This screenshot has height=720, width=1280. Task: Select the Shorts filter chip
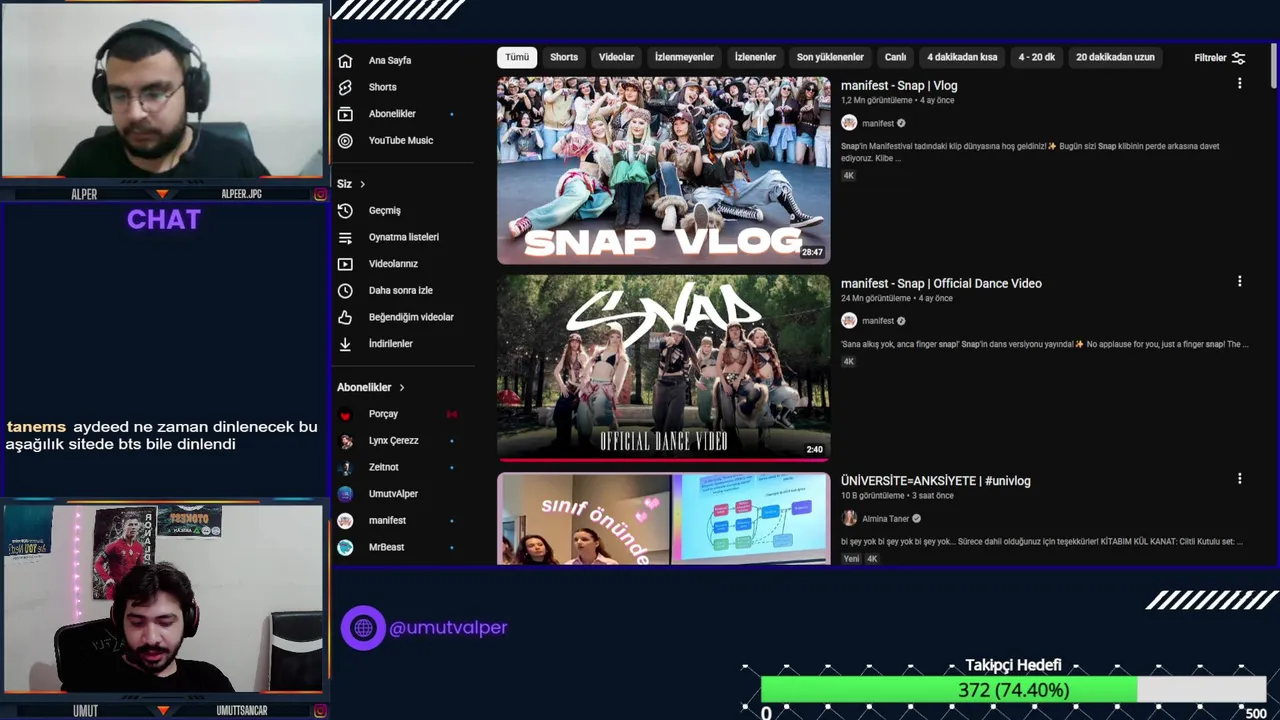[564, 57]
